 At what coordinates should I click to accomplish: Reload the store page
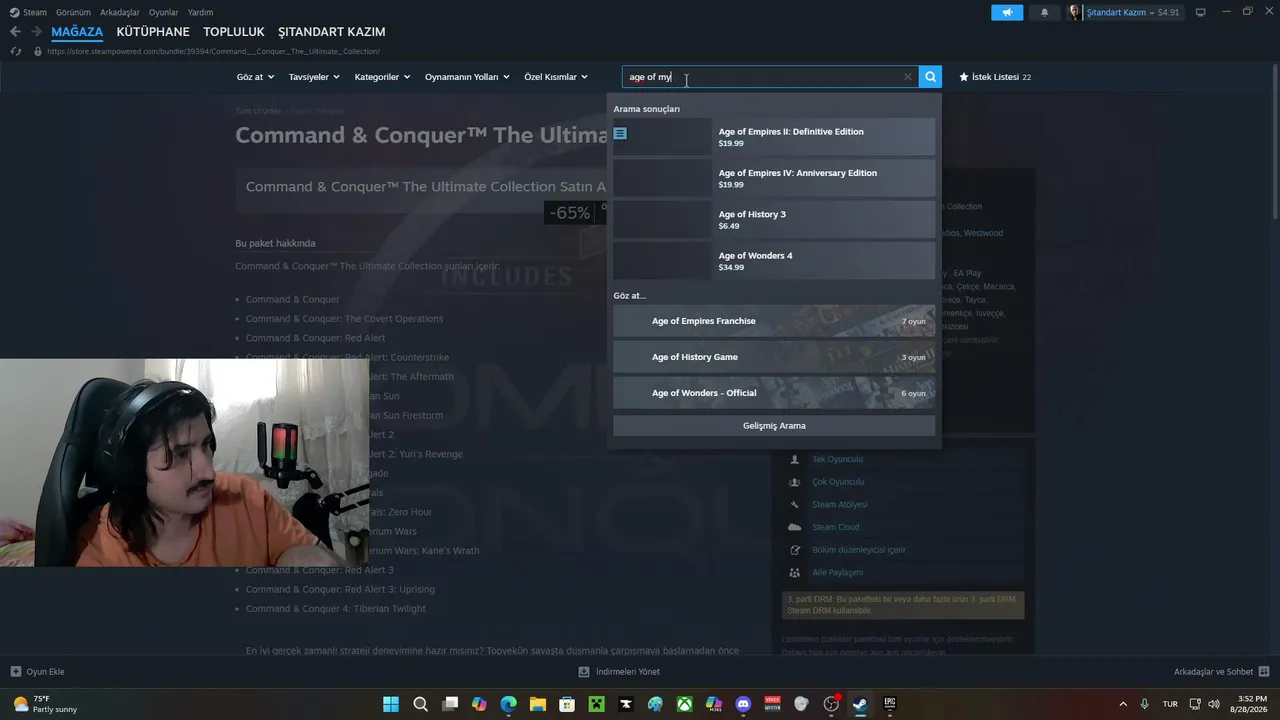tap(15, 51)
